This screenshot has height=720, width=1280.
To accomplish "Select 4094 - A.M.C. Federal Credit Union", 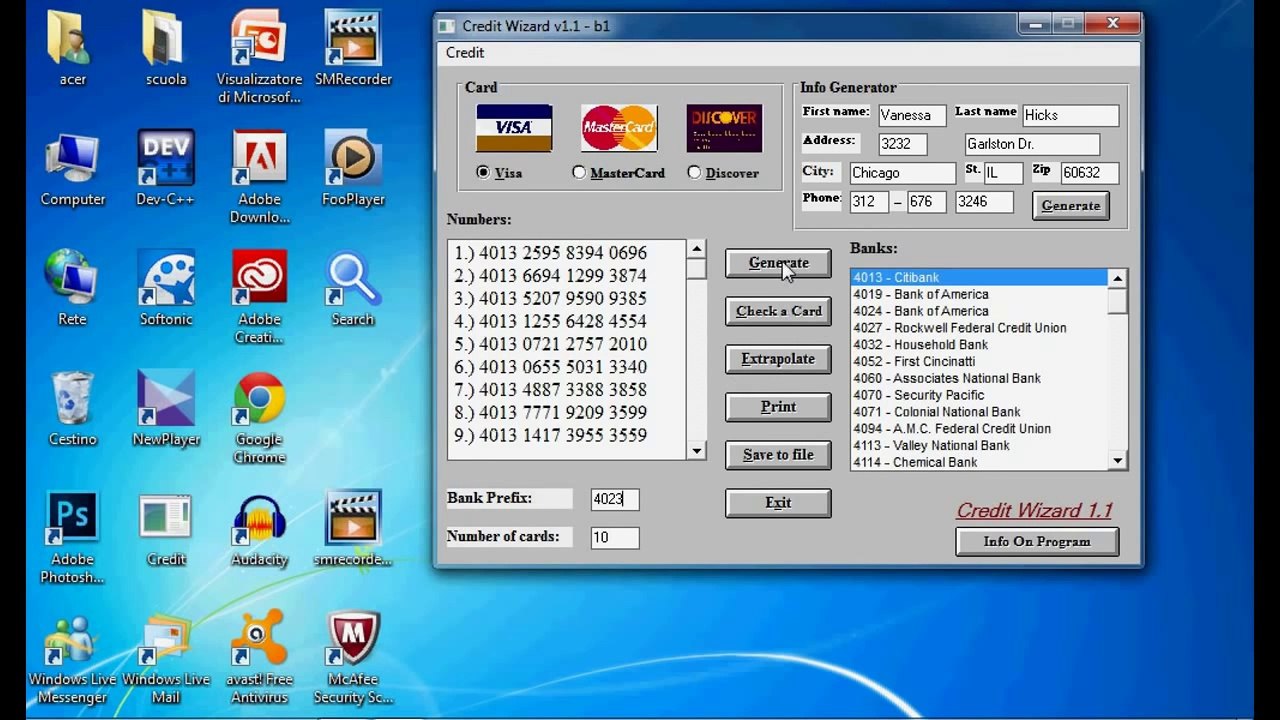I will click(x=979, y=428).
